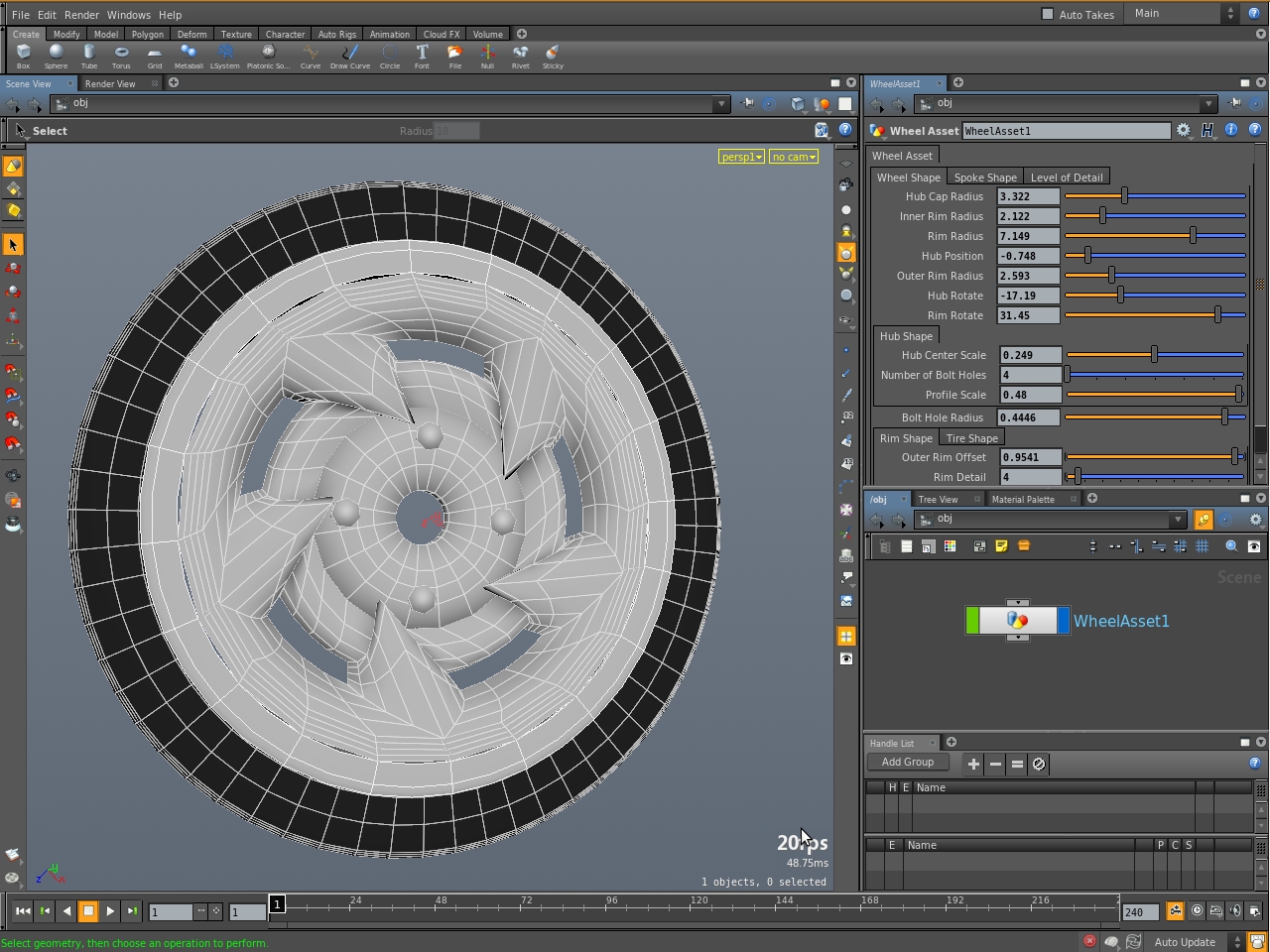Add a sticky note via the network editor icon
Screen dimensions: 1270x952
pos(1001,546)
